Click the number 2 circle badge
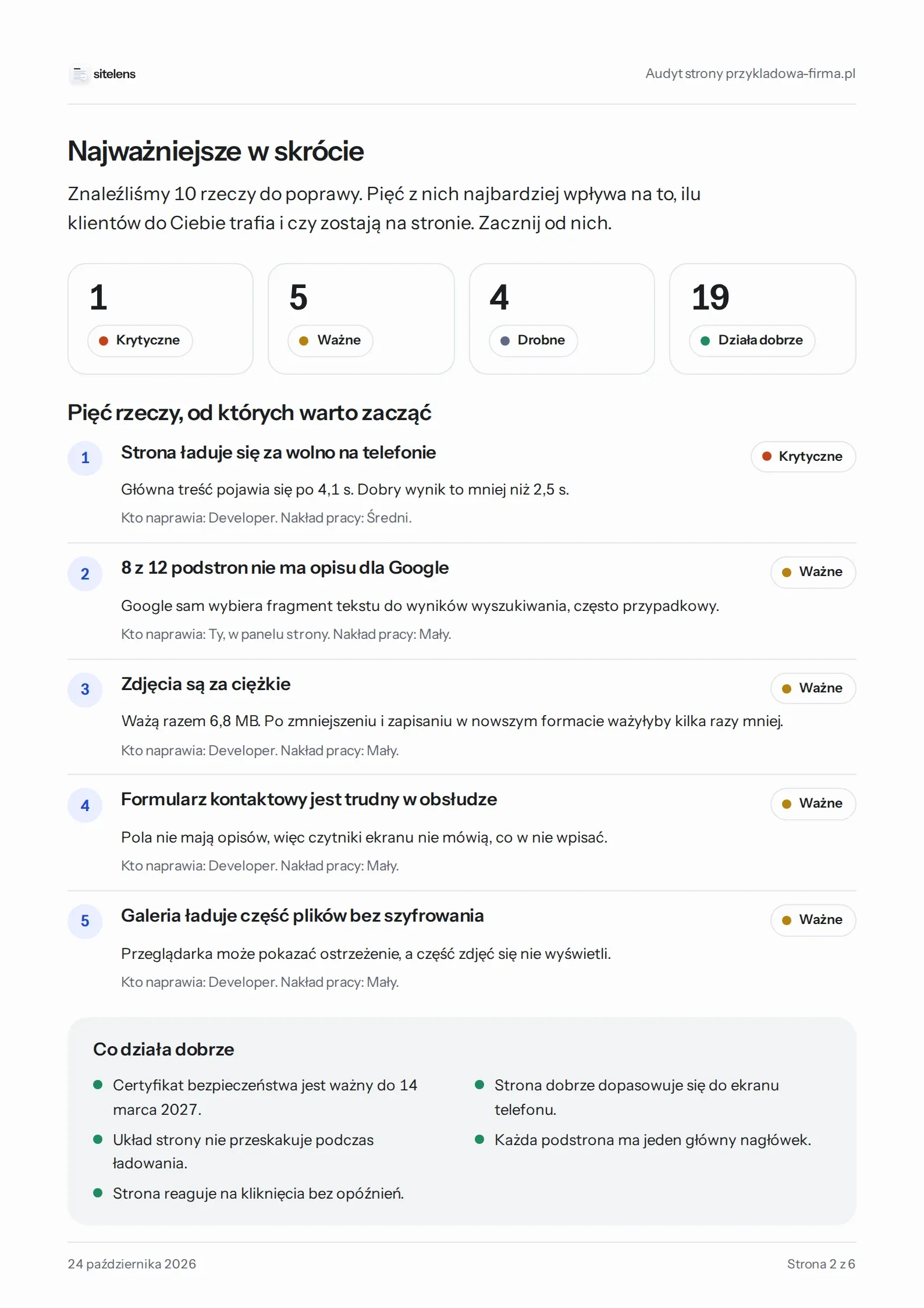The image size is (924, 1308). [85, 574]
